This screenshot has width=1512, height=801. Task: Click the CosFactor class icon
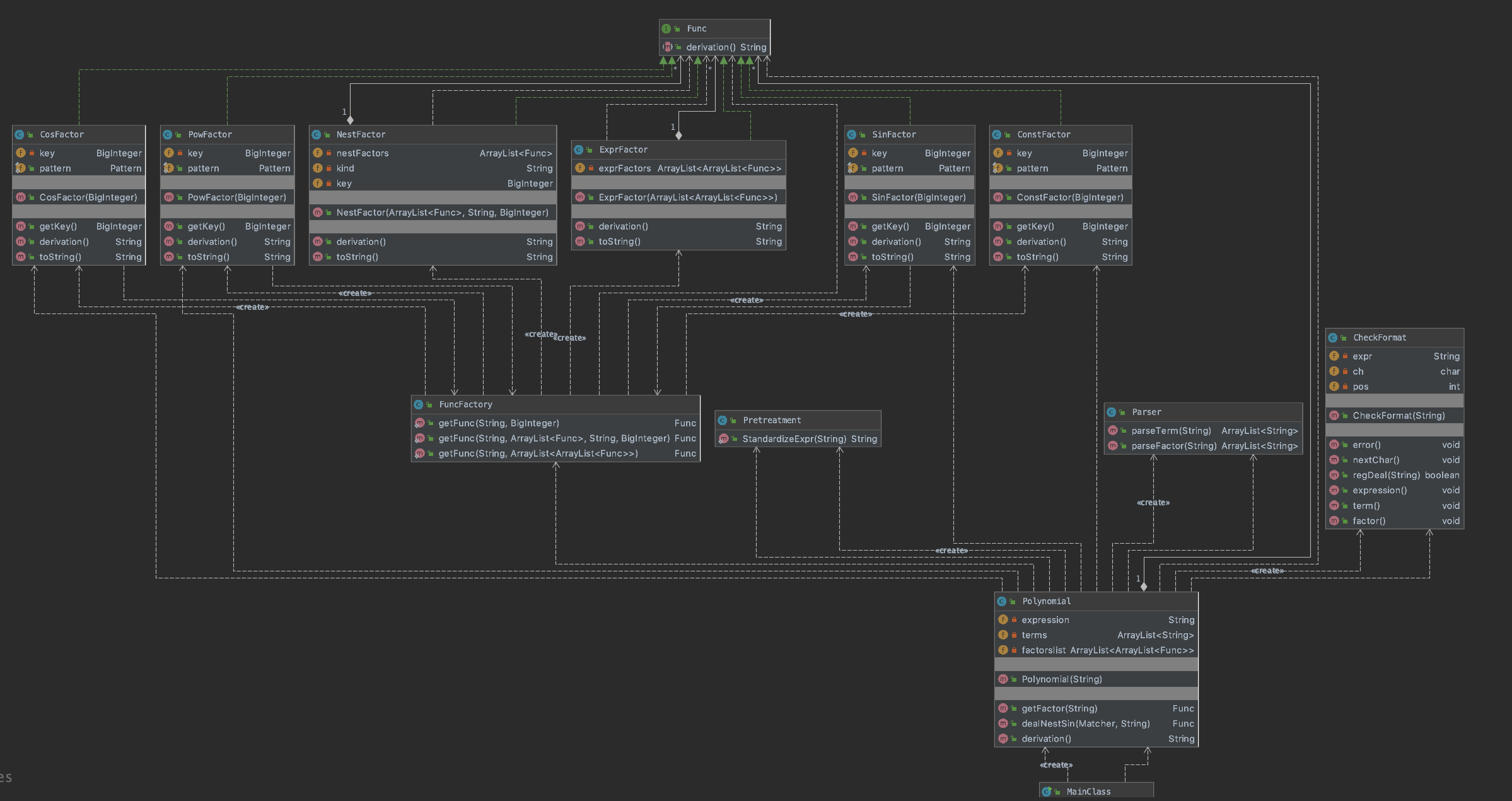coord(20,134)
